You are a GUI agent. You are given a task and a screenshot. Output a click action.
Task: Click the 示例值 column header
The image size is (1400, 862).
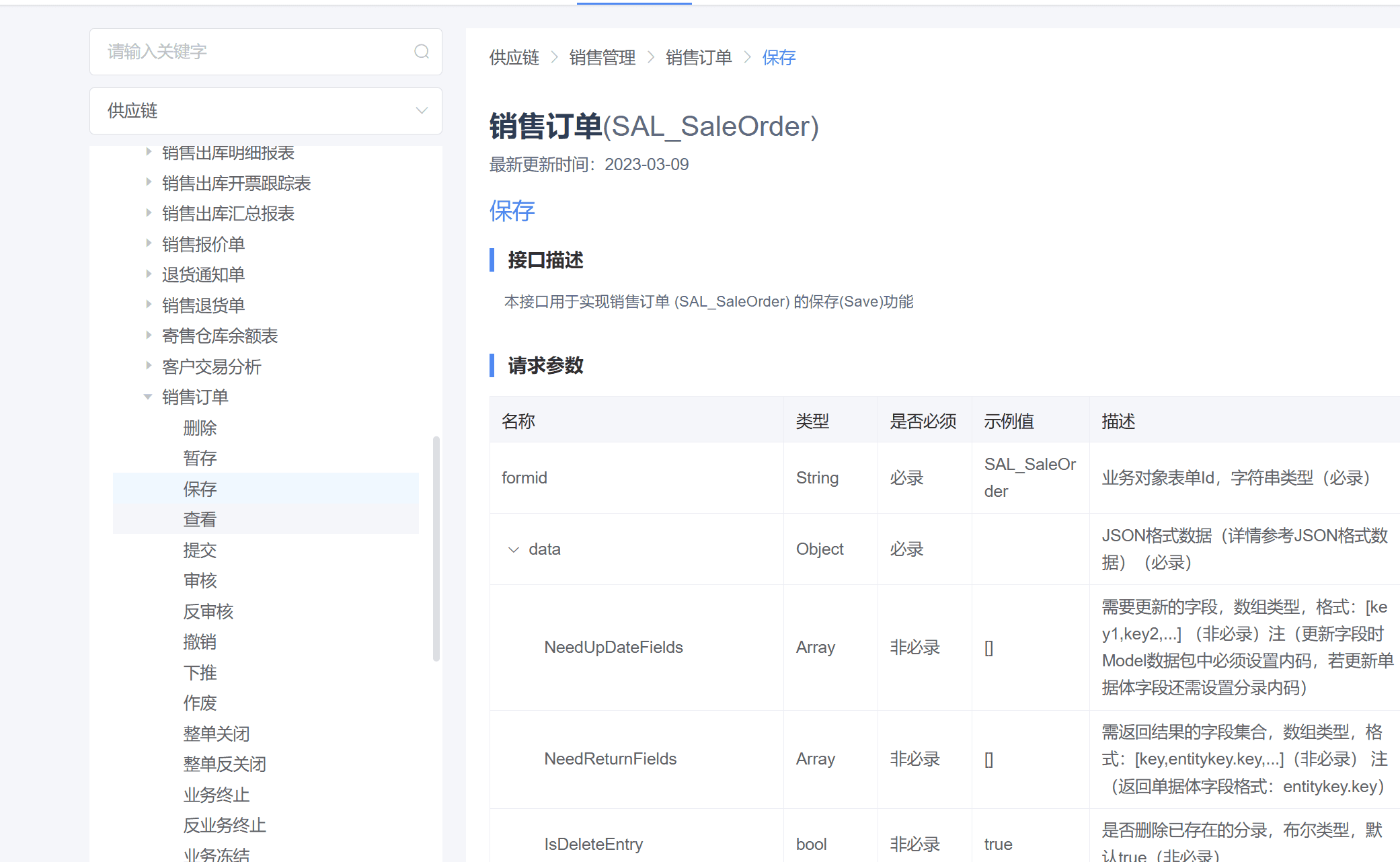click(x=1030, y=421)
